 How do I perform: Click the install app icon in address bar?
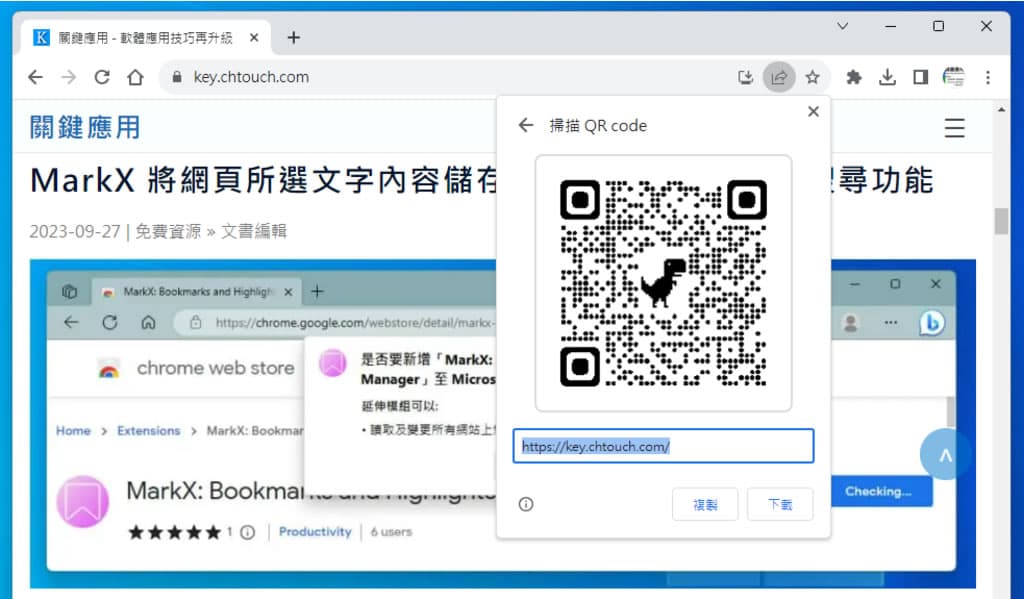(x=745, y=78)
